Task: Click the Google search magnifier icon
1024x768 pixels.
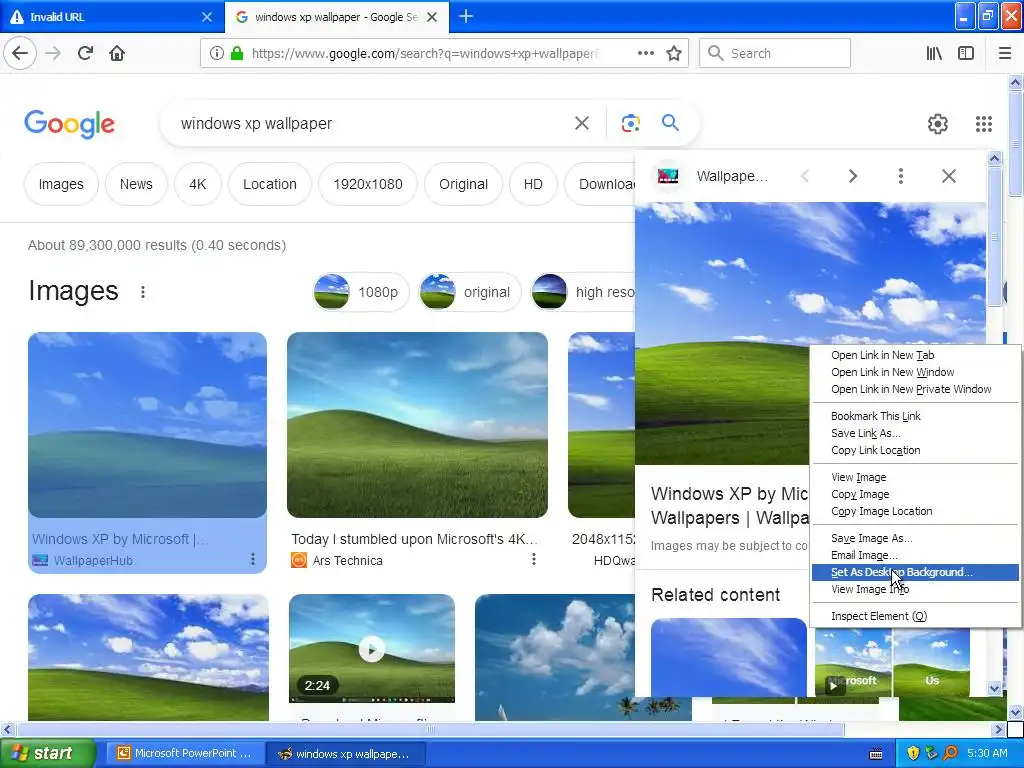Action: point(670,122)
